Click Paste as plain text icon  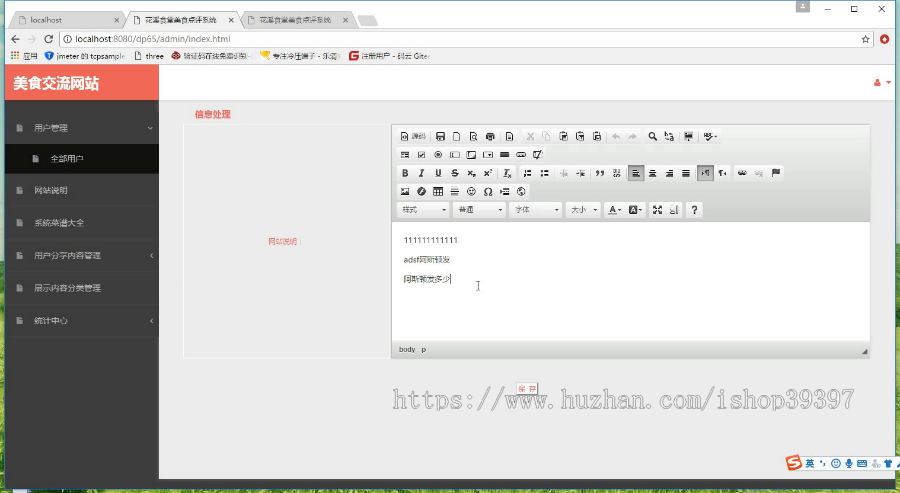coord(580,137)
